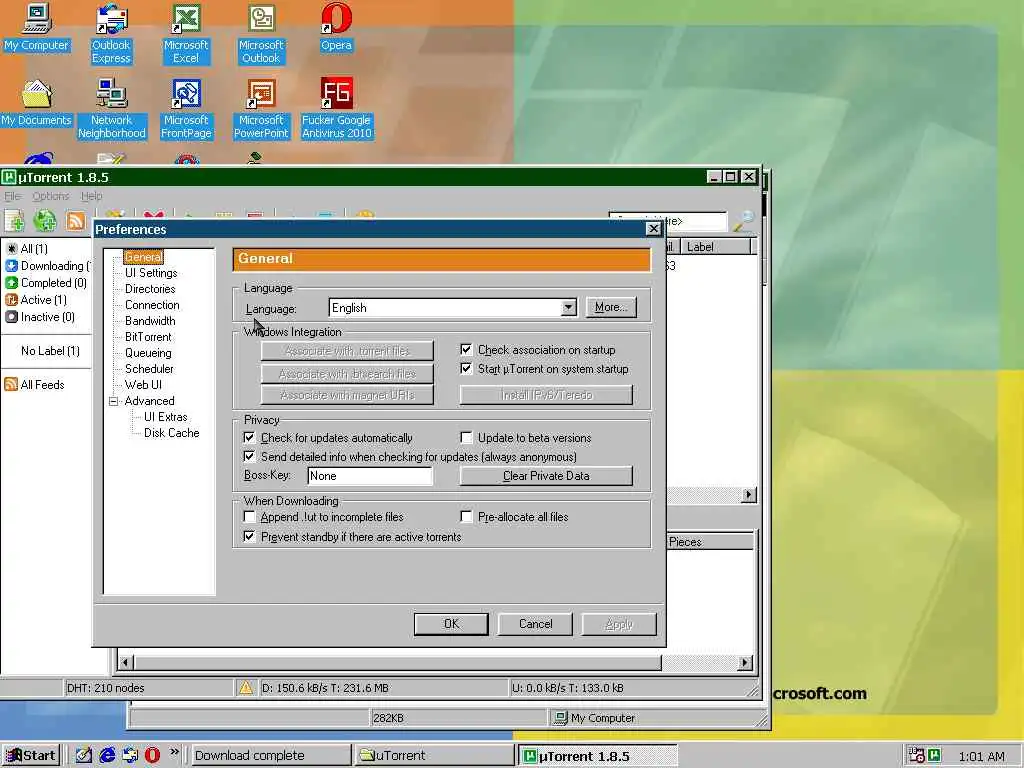Click the RSS feed toolbar icon in µTorrent

[76, 221]
